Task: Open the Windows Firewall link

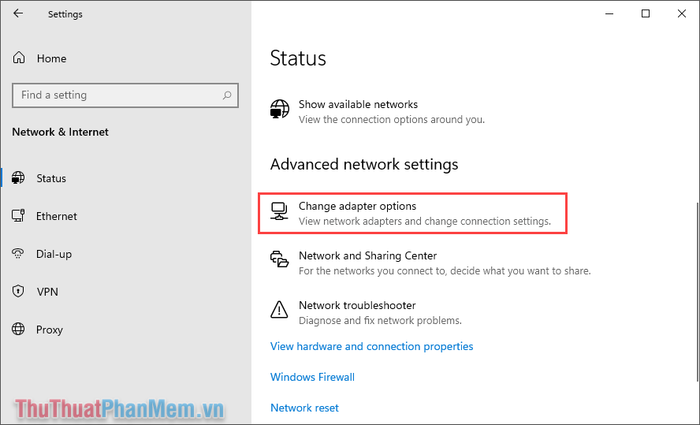Action: coord(312,377)
